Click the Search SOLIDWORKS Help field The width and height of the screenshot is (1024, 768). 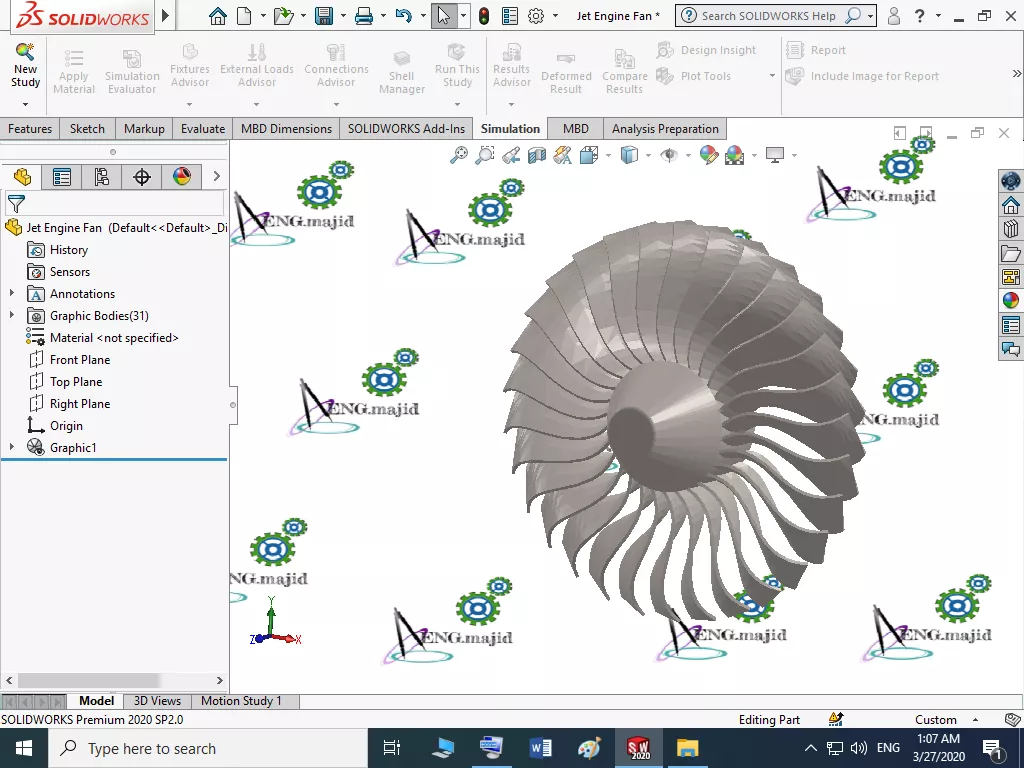(x=768, y=16)
